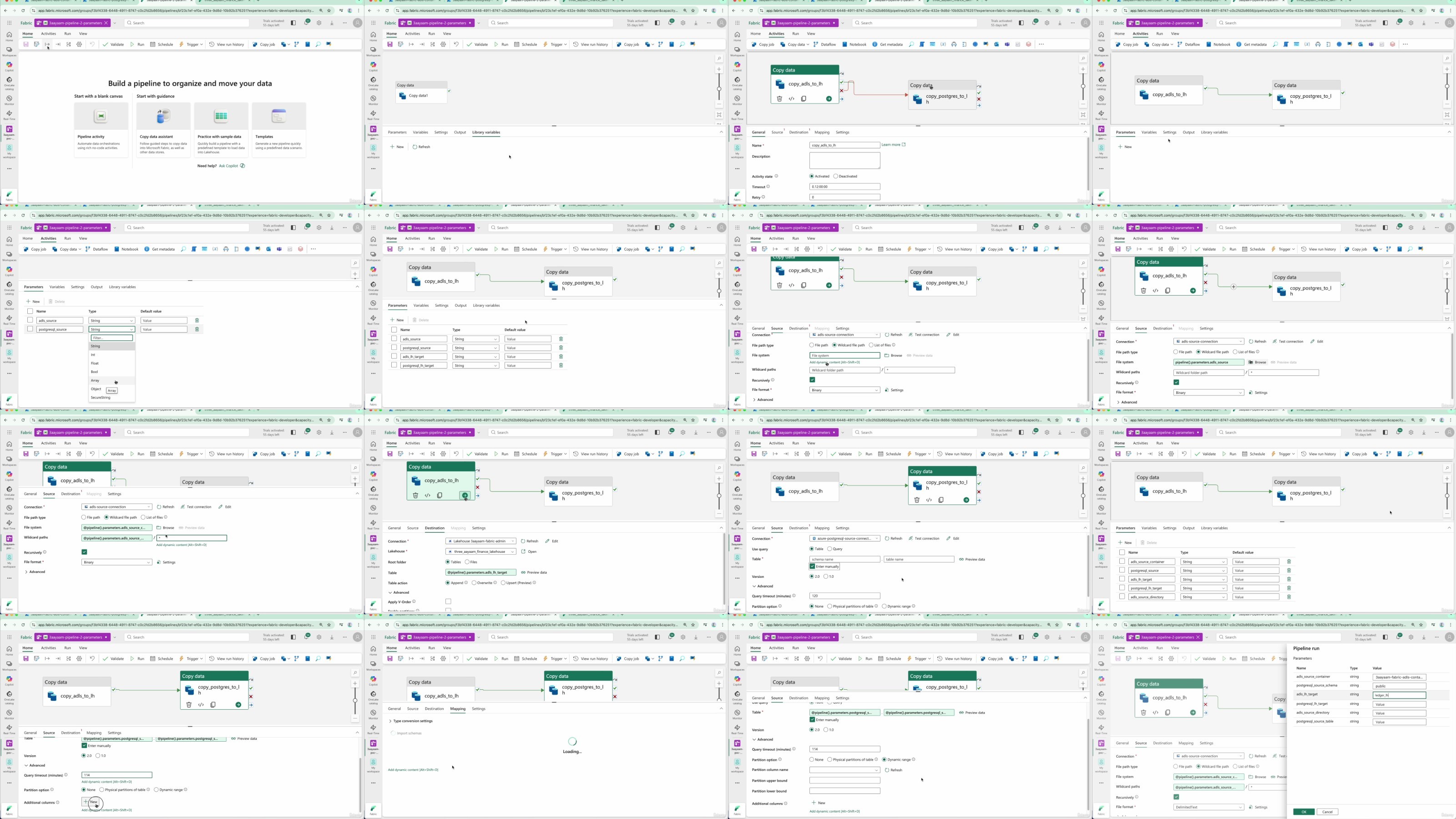Click Open icon beside three_aayaam_finance_lakehouse

point(523,551)
